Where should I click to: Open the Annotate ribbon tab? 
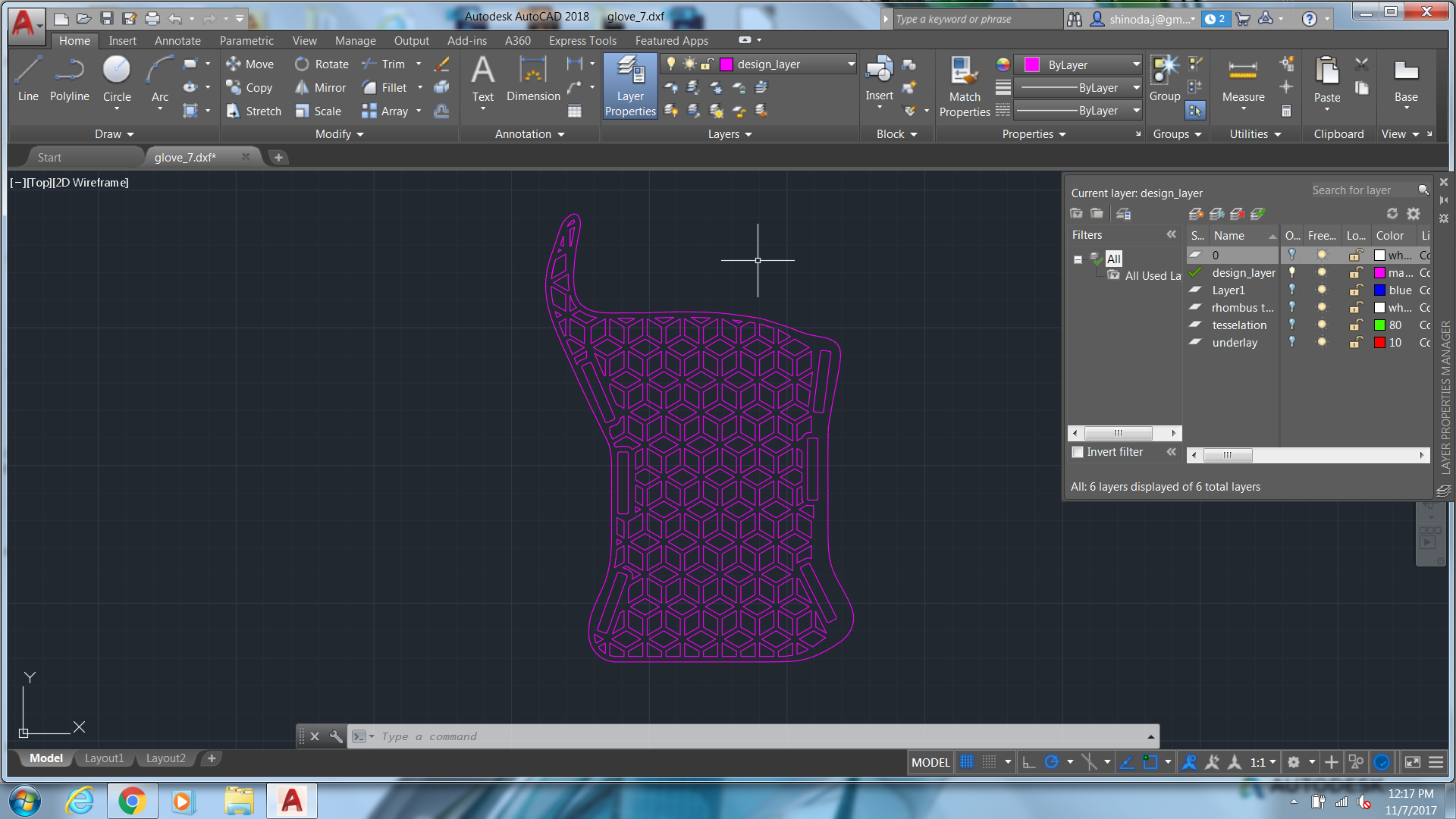coord(177,41)
